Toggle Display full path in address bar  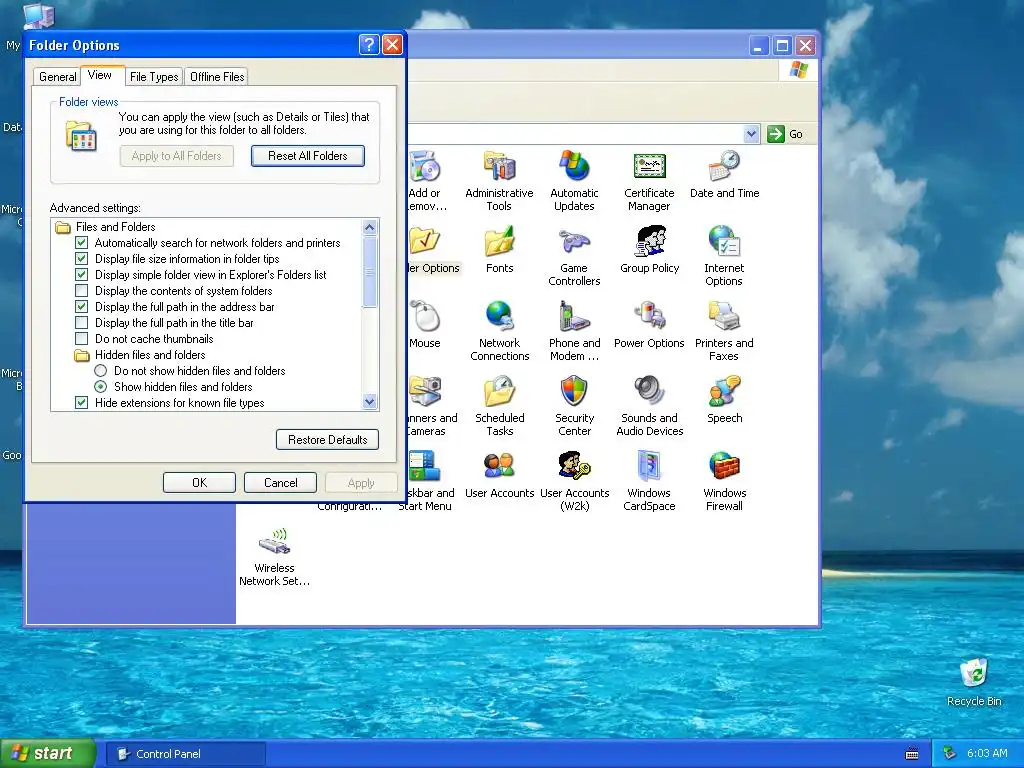click(x=82, y=307)
